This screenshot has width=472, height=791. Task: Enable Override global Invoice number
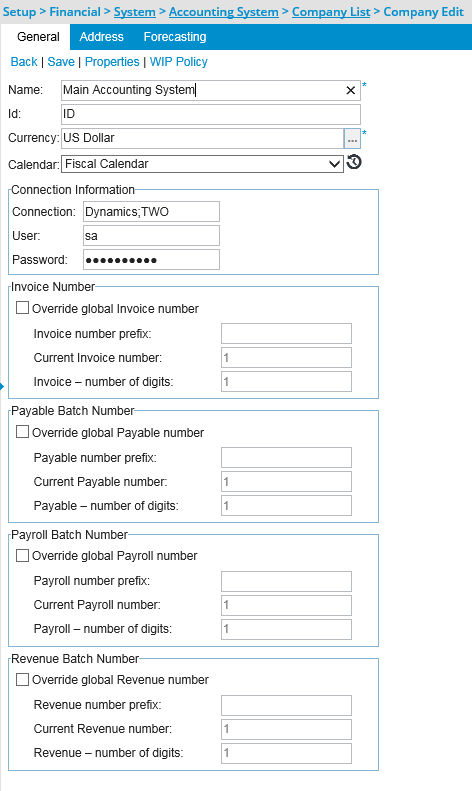[22, 308]
